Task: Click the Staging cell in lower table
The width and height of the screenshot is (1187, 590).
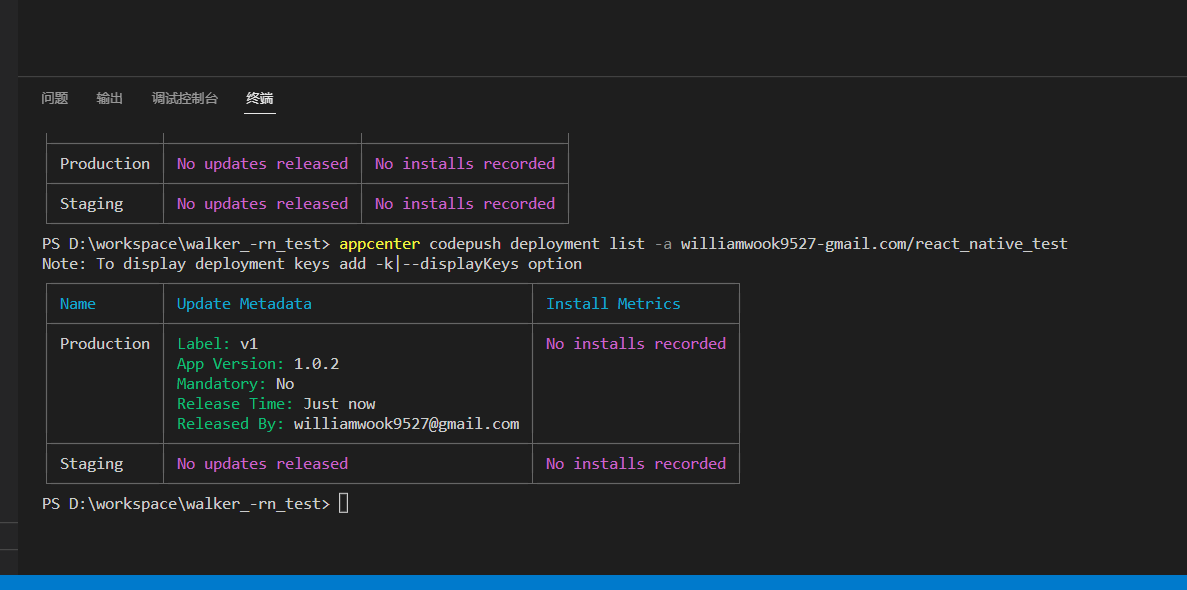Action: (x=92, y=463)
